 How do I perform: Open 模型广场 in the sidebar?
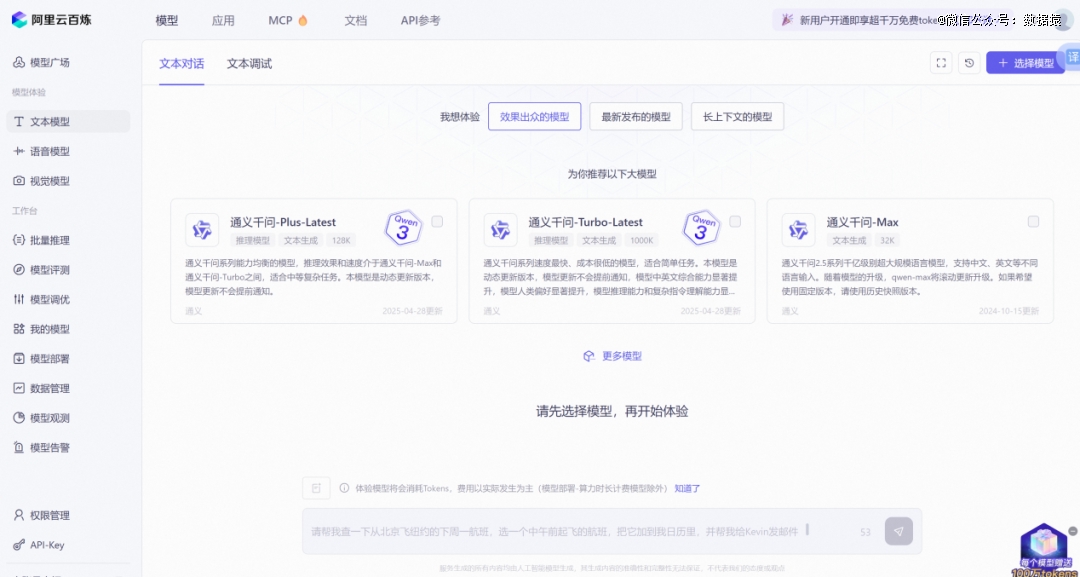[x=49, y=62]
